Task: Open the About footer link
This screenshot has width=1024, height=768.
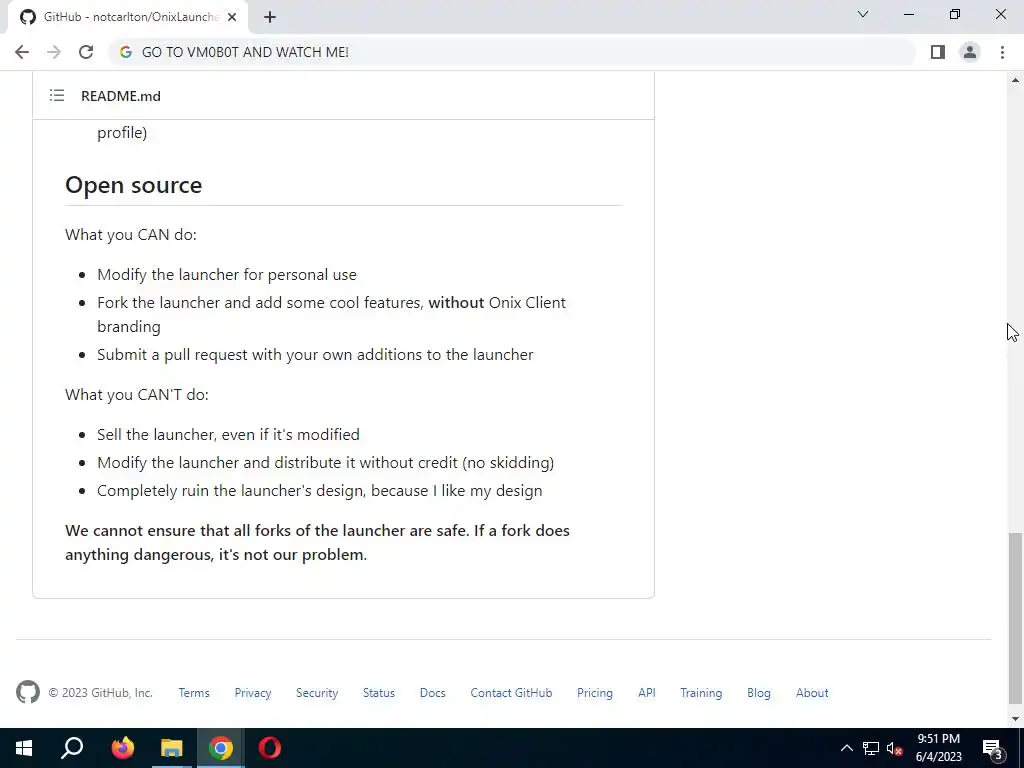Action: (x=812, y=693)
